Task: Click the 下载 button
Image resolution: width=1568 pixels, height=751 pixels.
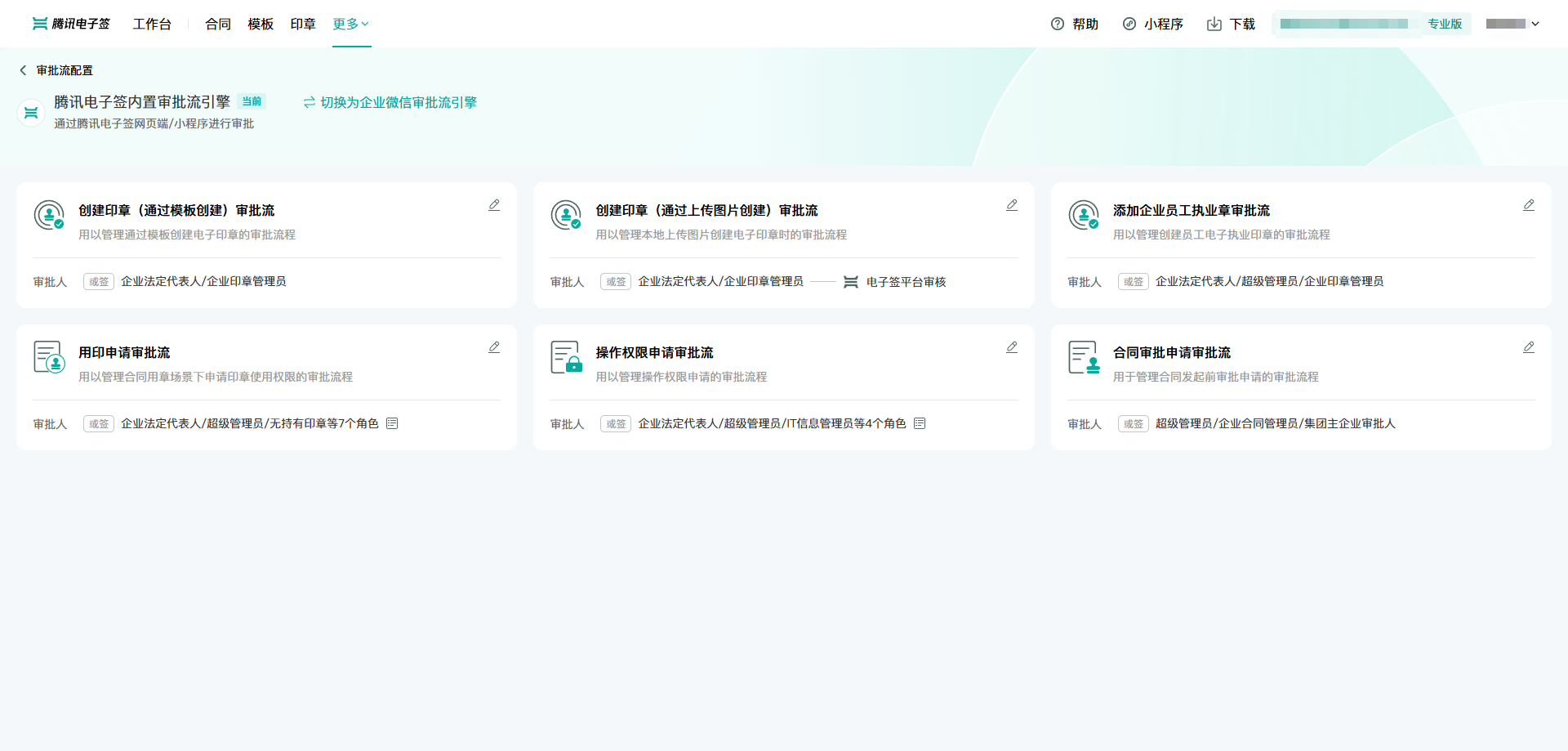Action: pyautogui.click(x=1231, y=24)
